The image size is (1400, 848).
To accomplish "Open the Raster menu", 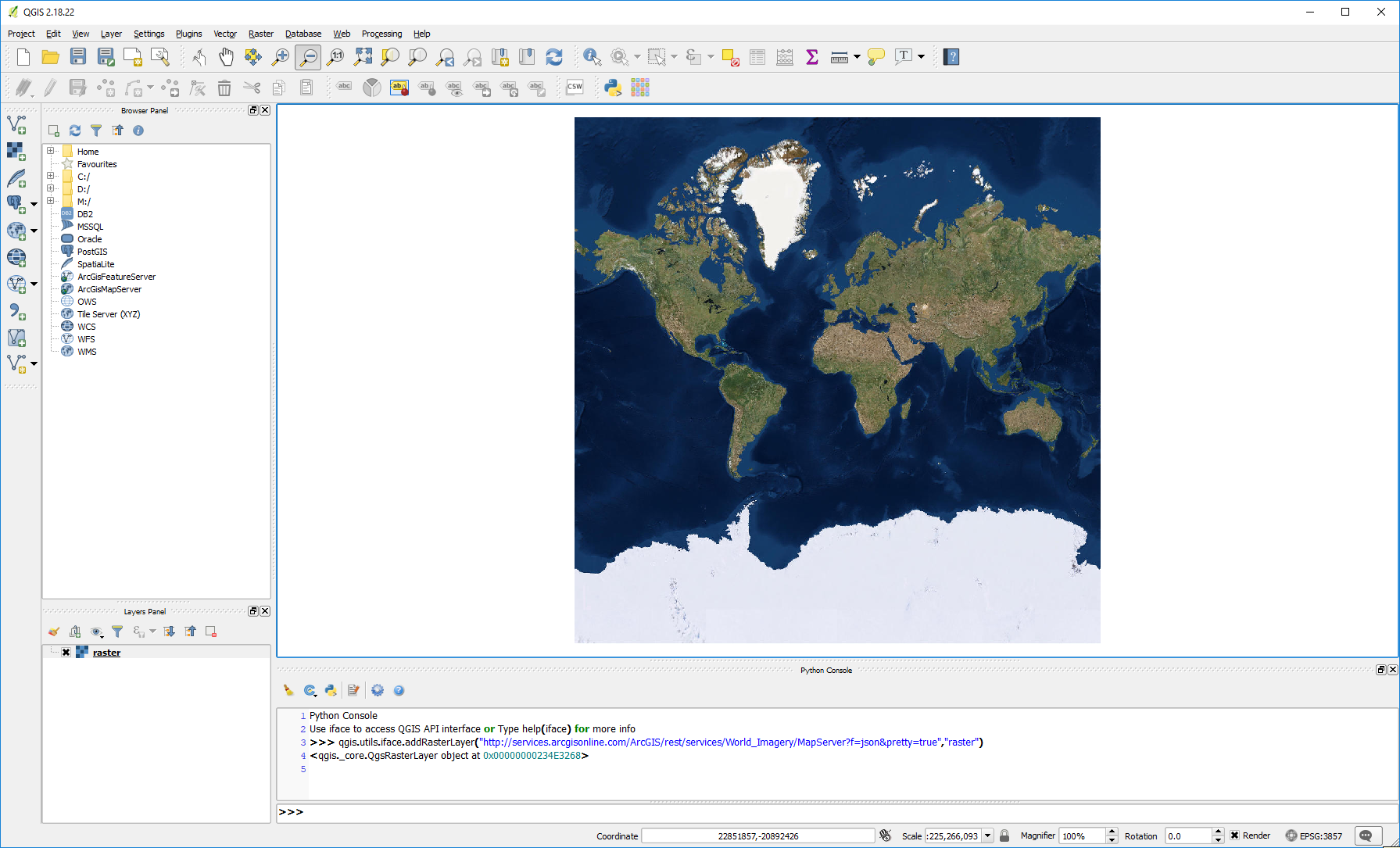I will pyautogui.click(x=260, y=34).
